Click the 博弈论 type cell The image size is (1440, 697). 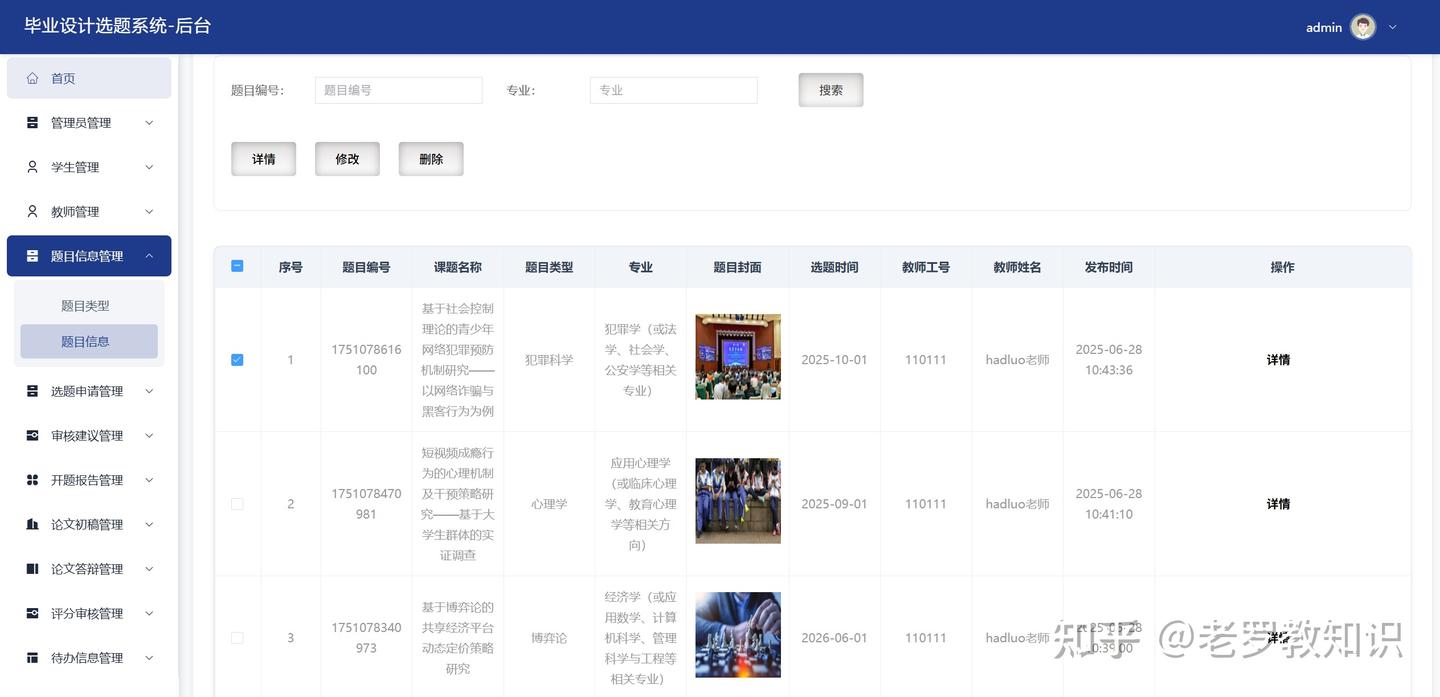[x=549, y=638]
